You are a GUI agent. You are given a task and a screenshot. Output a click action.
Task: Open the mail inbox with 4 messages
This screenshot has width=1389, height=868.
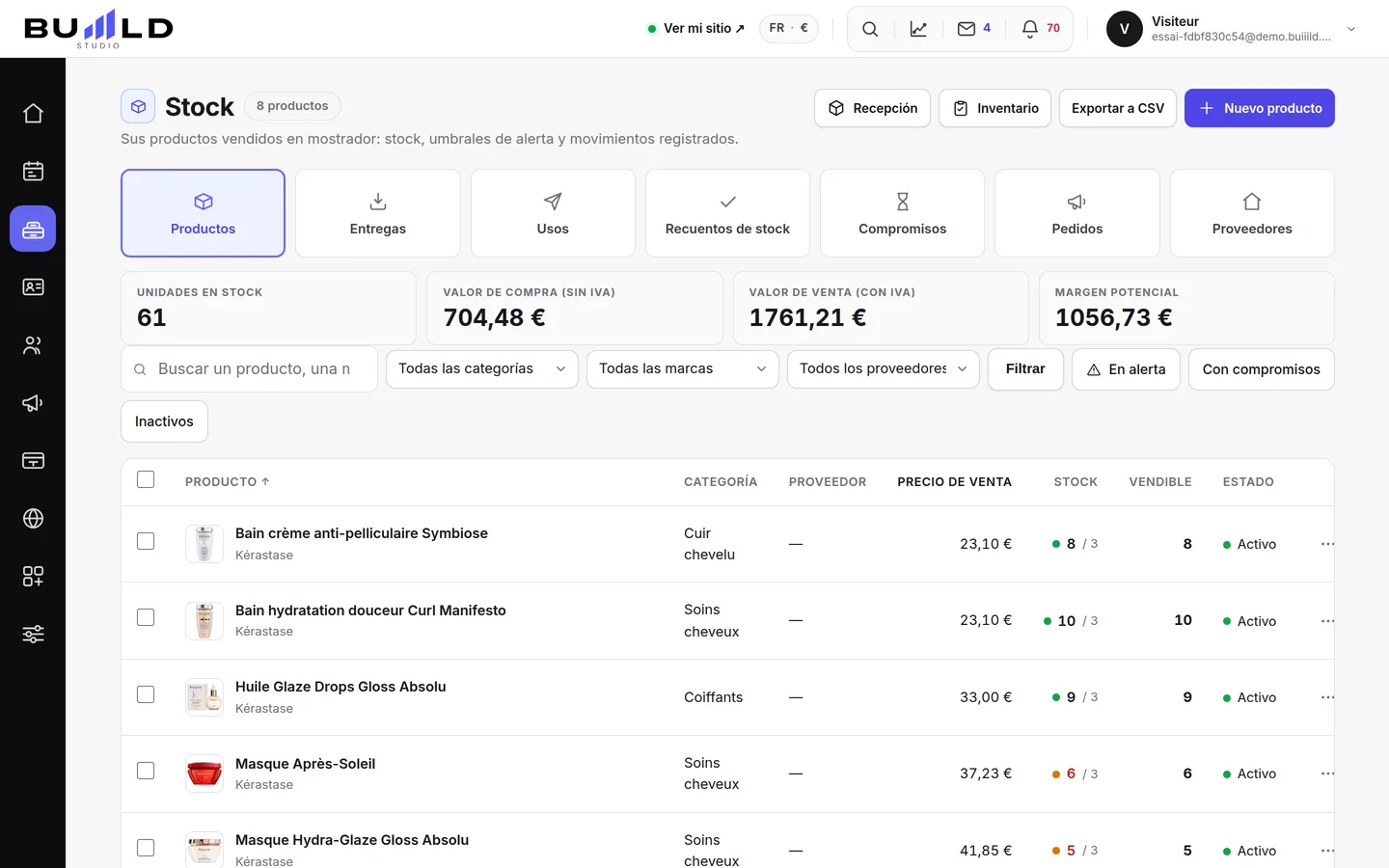pos(974,29)
